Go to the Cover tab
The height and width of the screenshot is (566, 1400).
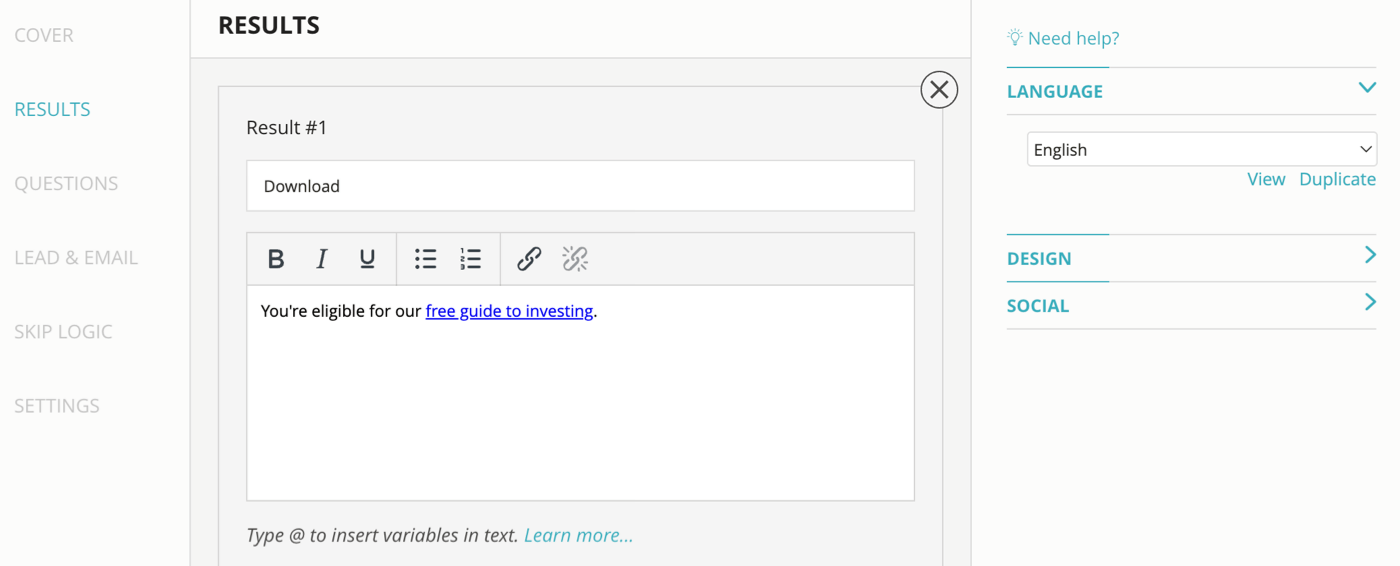[x=44, y=35]
